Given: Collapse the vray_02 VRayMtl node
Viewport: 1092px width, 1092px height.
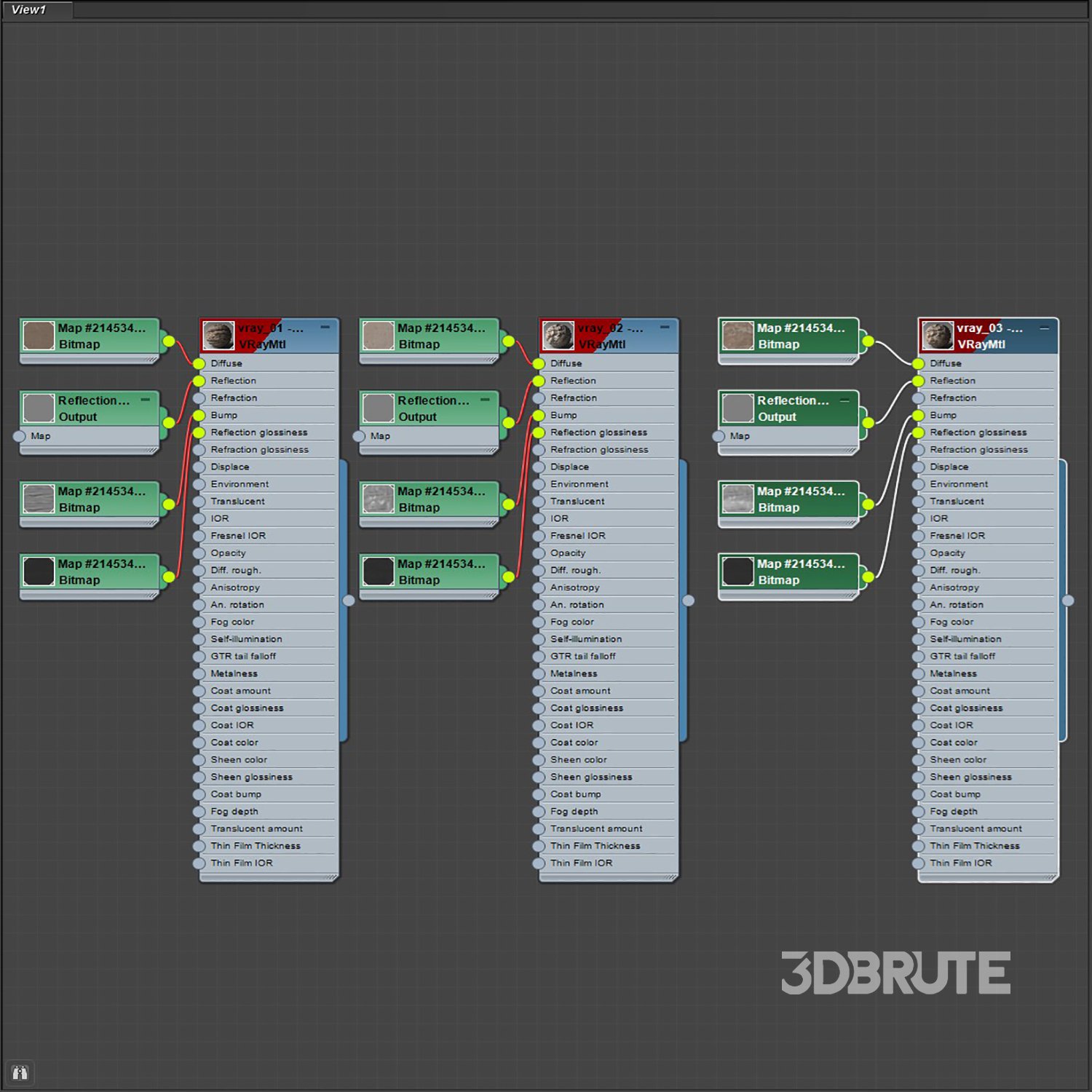Looking at the screenshot, I should click(665, 328).
